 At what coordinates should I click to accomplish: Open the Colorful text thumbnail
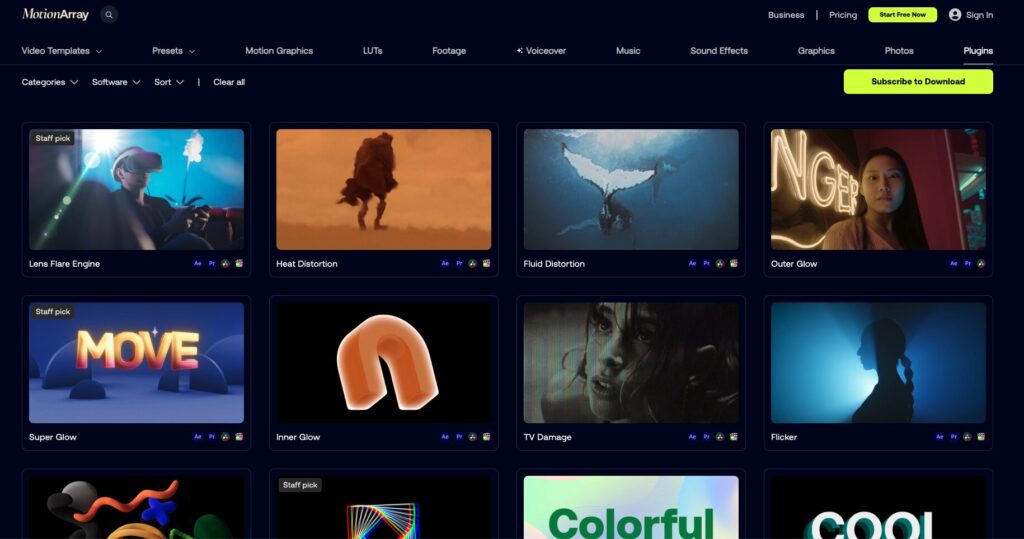pos(631,507)
